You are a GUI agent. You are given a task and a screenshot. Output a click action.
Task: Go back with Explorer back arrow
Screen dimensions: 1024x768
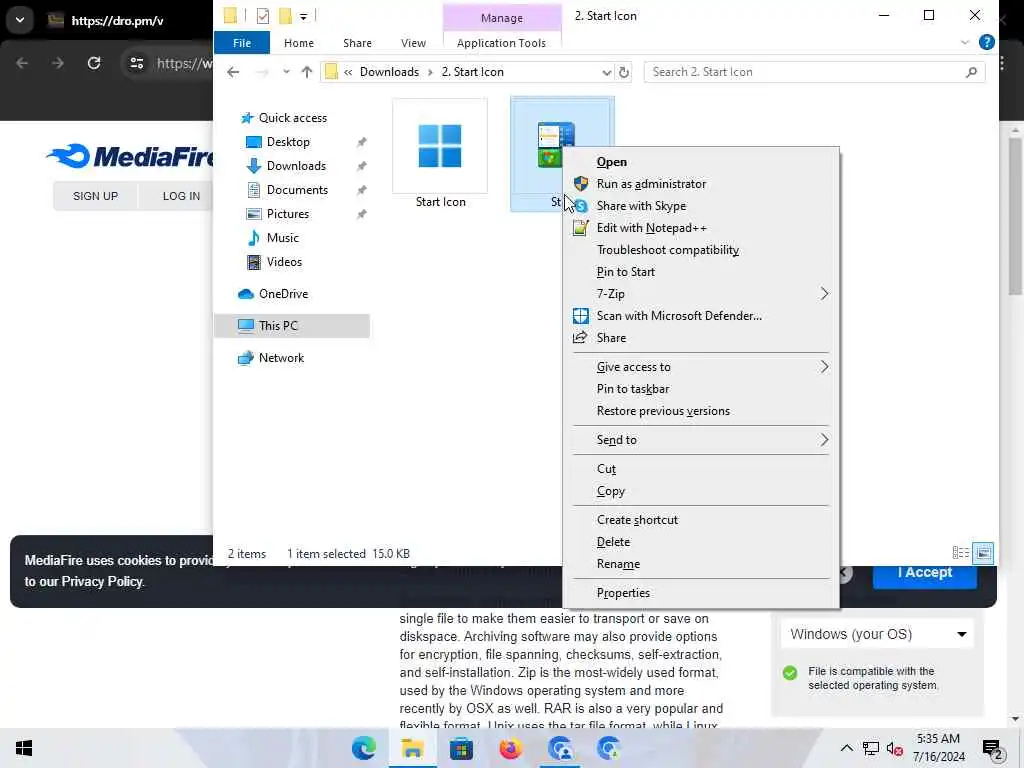[233, 72]
